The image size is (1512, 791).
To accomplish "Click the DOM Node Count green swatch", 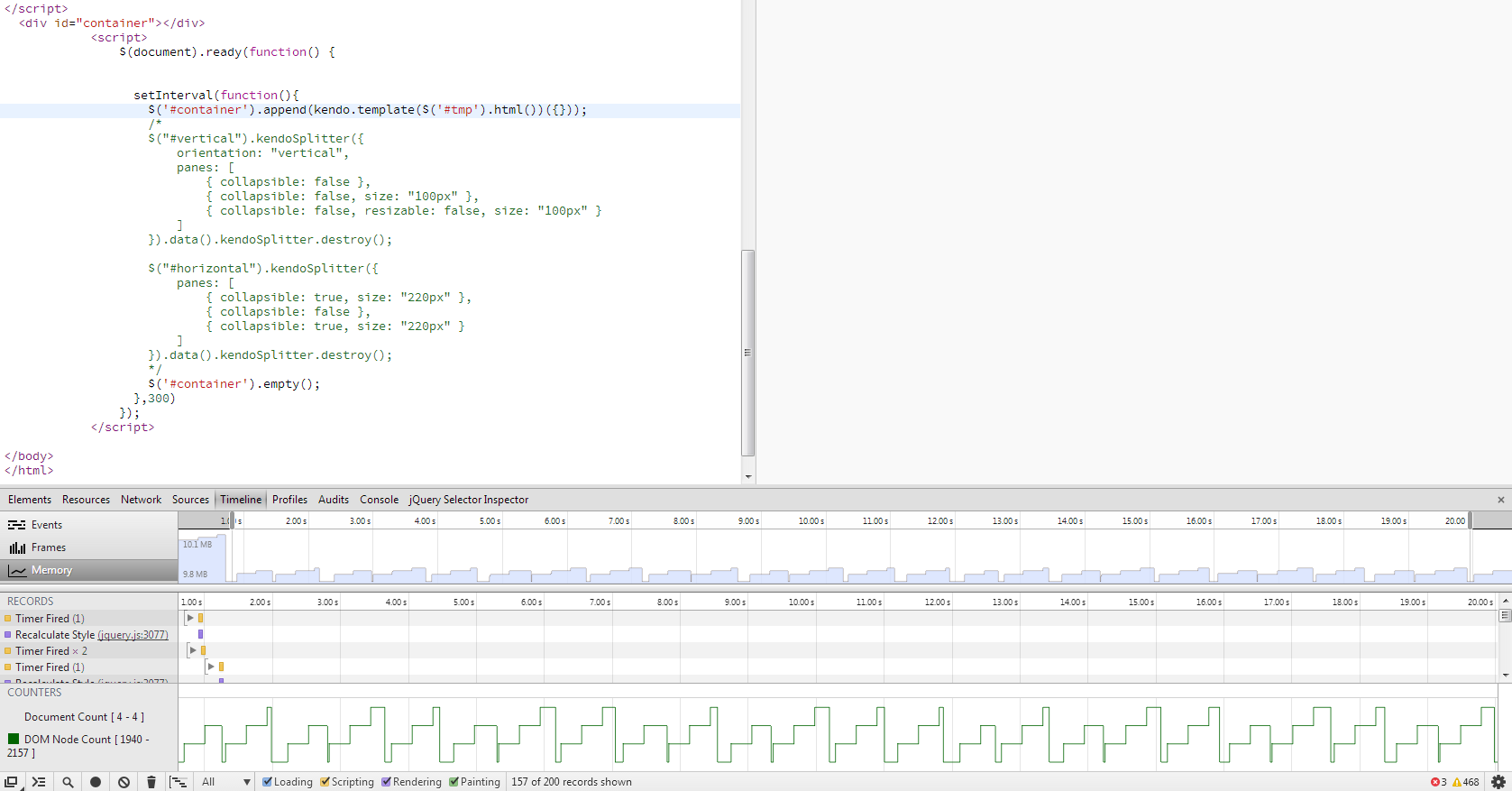I will point(14,740).
